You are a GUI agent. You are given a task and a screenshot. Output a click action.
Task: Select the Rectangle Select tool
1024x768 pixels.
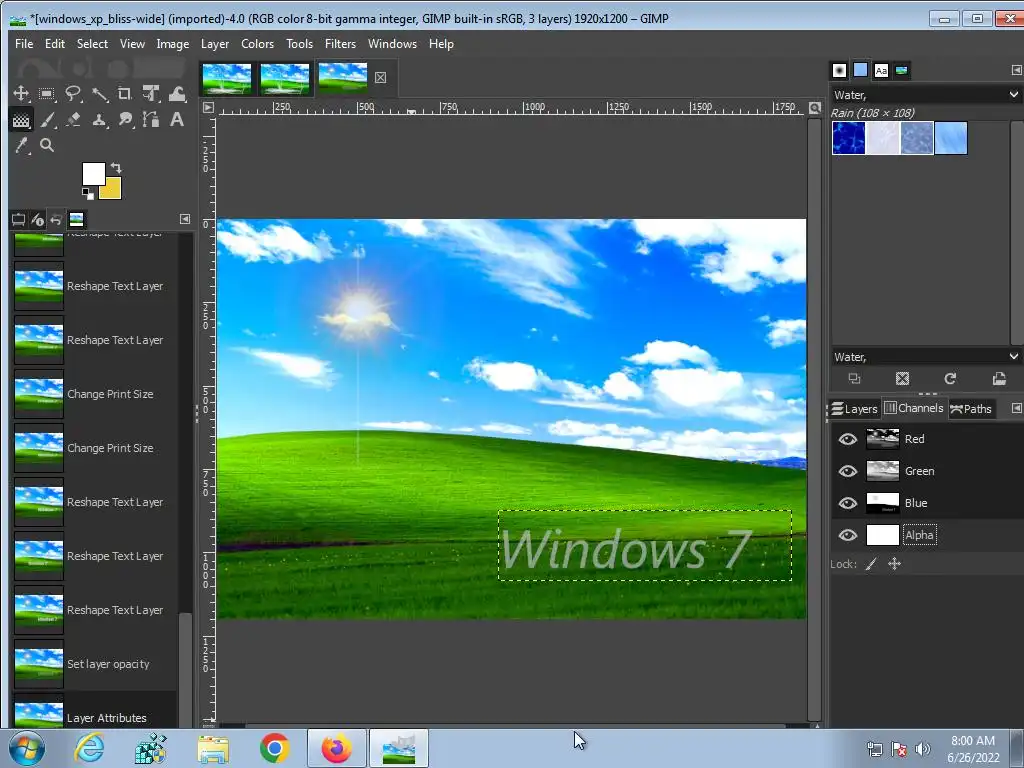tap(46, 93)
